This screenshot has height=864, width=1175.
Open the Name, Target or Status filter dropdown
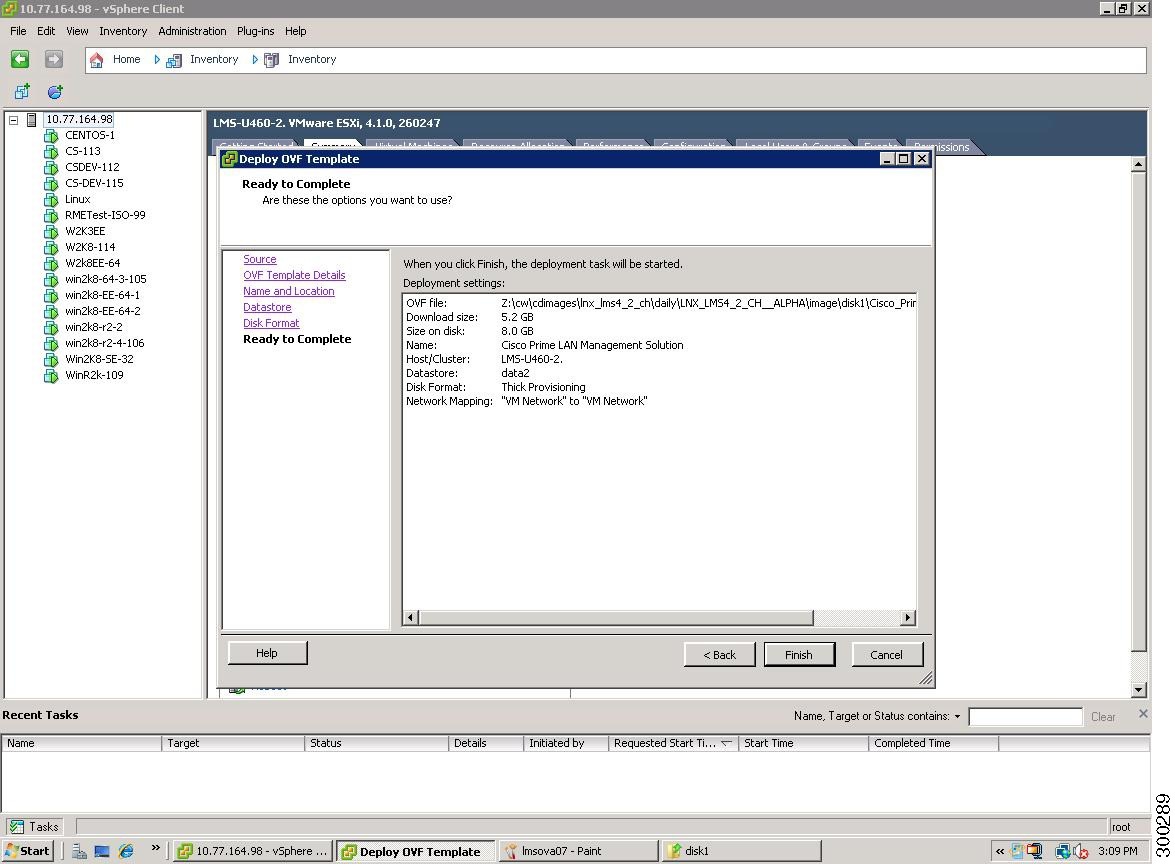(x=957, y=716)
